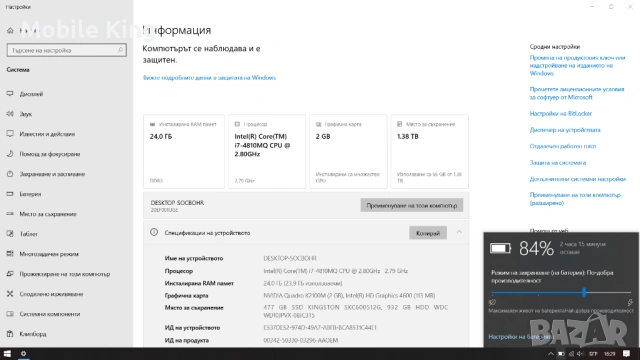Click the graphics card 2 GB card
The width and height of the screenshot is (640, 360).
pyautogui.click(x=348, y=151)
